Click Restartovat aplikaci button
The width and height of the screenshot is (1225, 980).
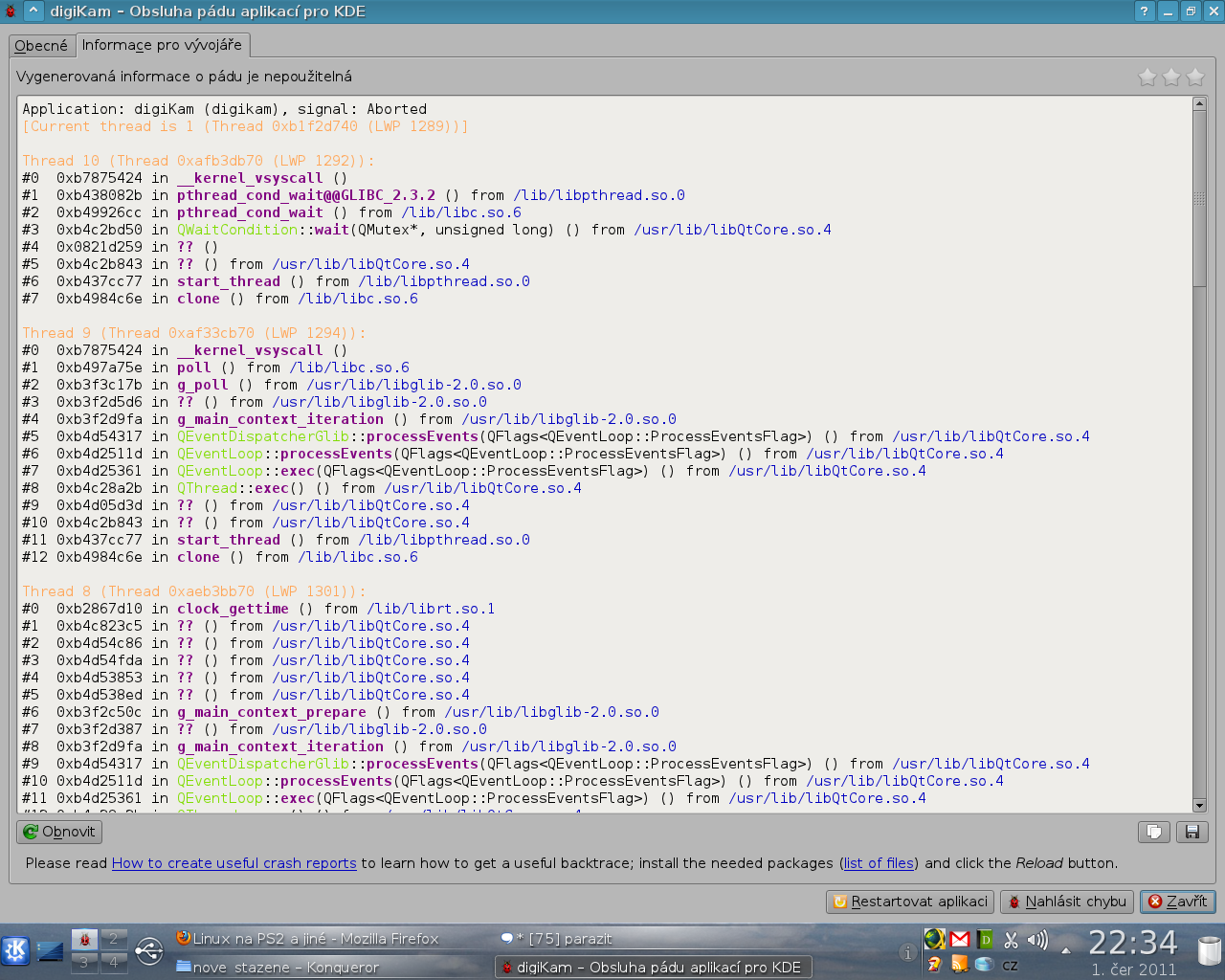[910, 902]
